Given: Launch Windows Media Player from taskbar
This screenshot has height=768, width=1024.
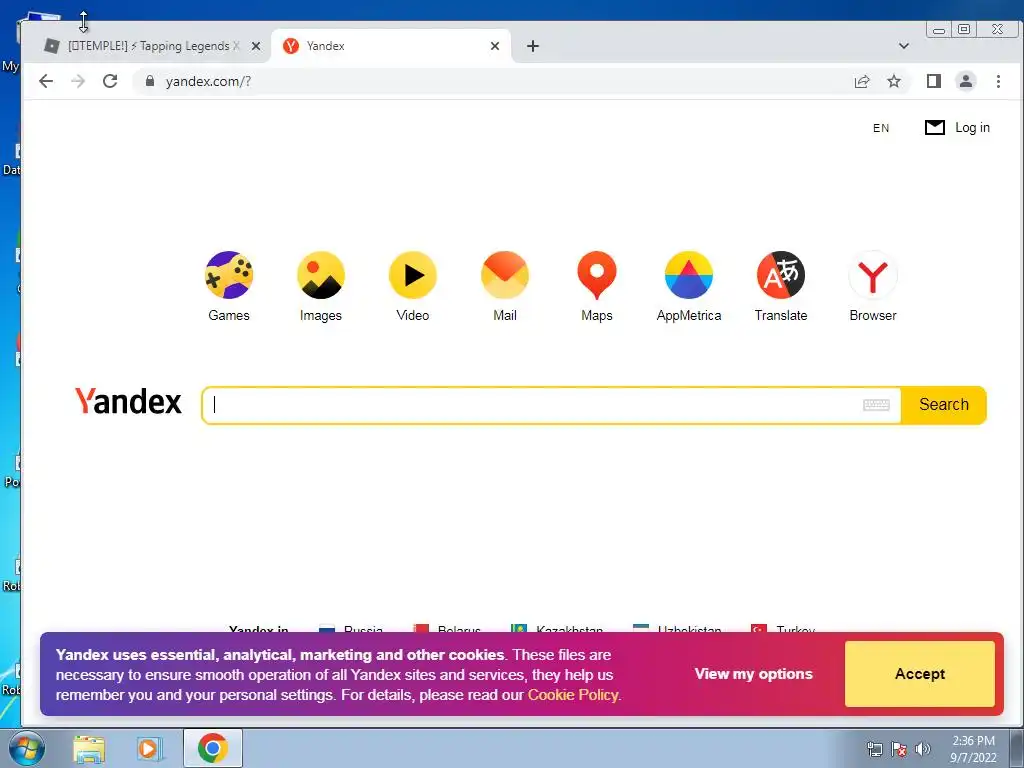Looking at the screenshot, I should [x=150, y=749].
